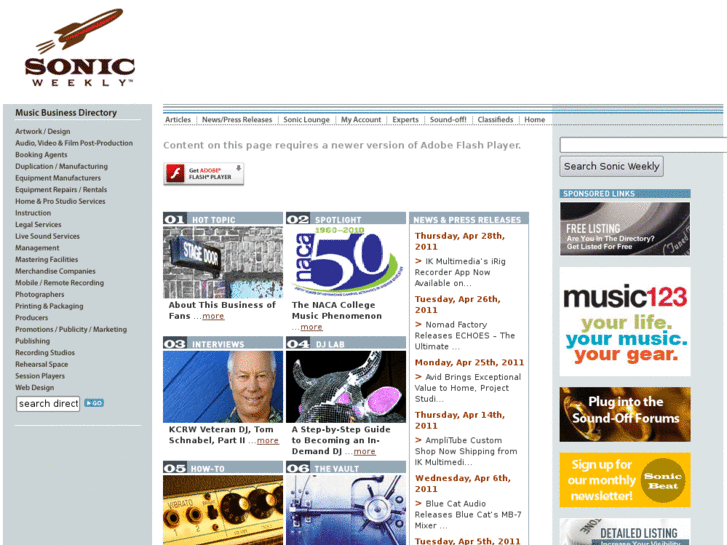The width and height of the screenshot is (727, 545).
Task: Click the amplifier knobs How-To thumbnail
Action: tap(223, 510)
